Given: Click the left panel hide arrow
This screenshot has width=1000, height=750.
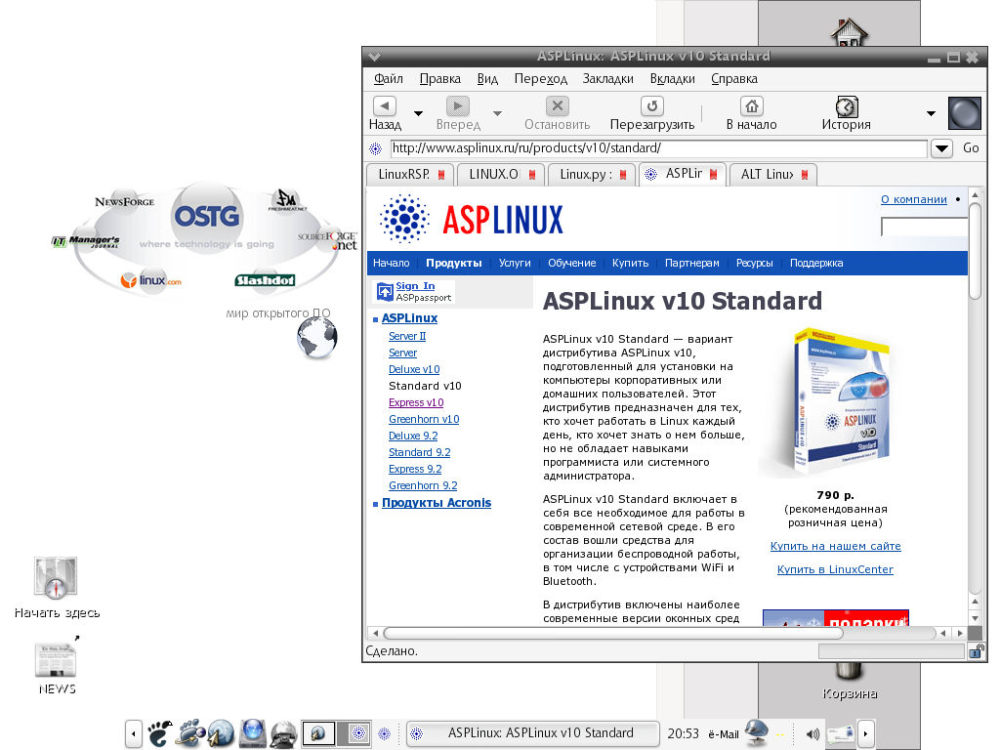Looking at the screenshot, I should [x=133, y=734].
